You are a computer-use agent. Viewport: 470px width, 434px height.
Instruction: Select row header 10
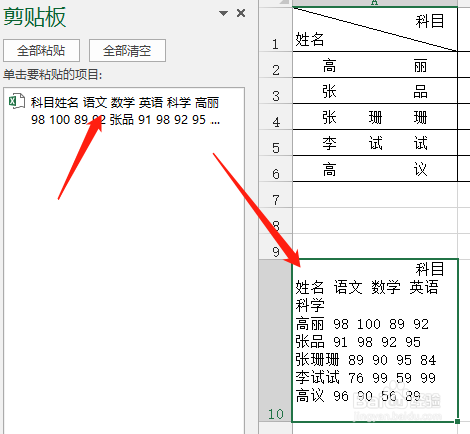[x=276, y=341]
